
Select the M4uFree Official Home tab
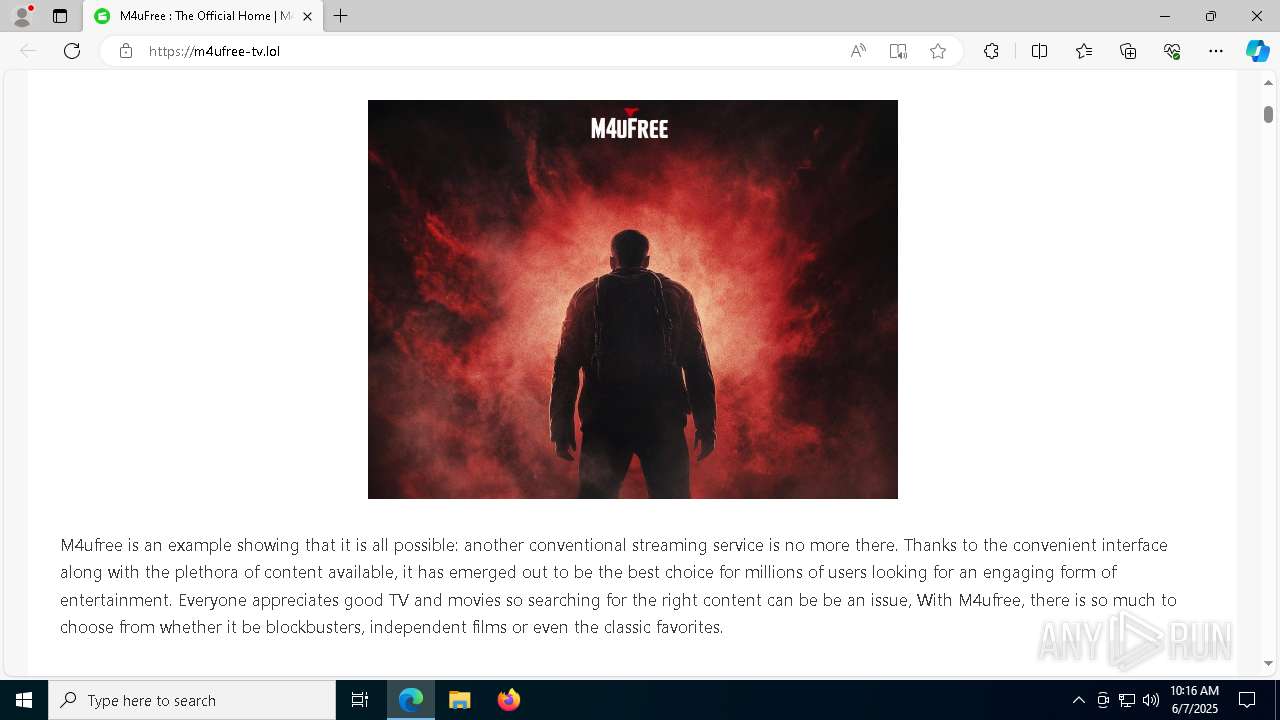(x=203, y=16)
